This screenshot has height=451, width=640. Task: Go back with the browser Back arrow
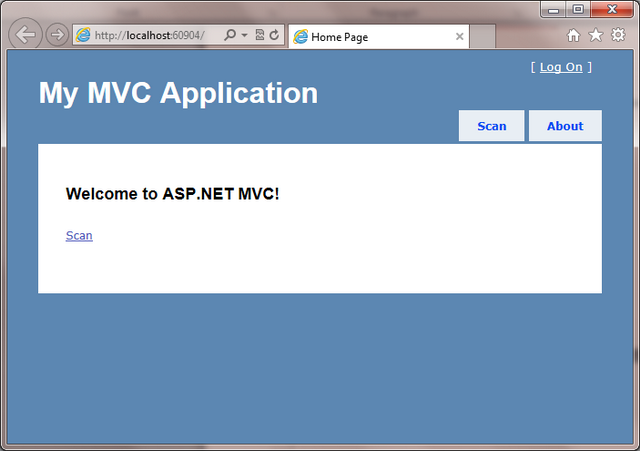(x=25, y=35)
